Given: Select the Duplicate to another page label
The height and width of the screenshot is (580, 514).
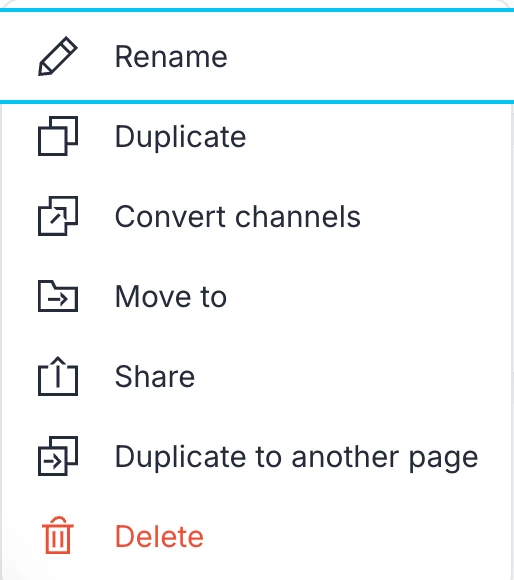Looking at the screenshot, I should (x=297, y=458).
